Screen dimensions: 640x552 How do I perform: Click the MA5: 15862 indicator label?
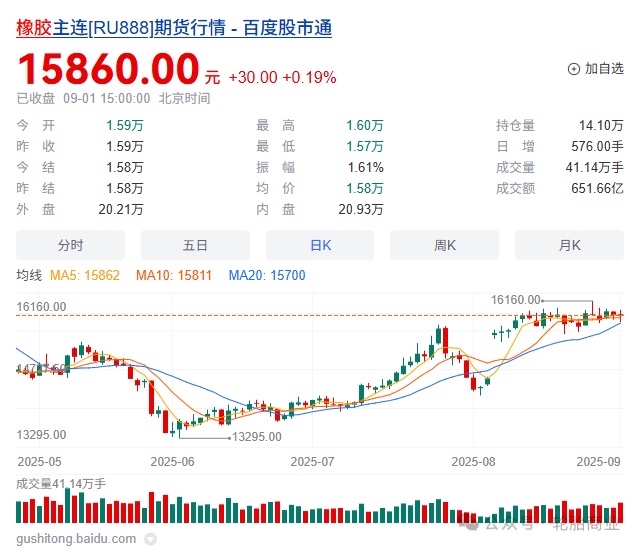pyautogui.click(x=85, y=275)
